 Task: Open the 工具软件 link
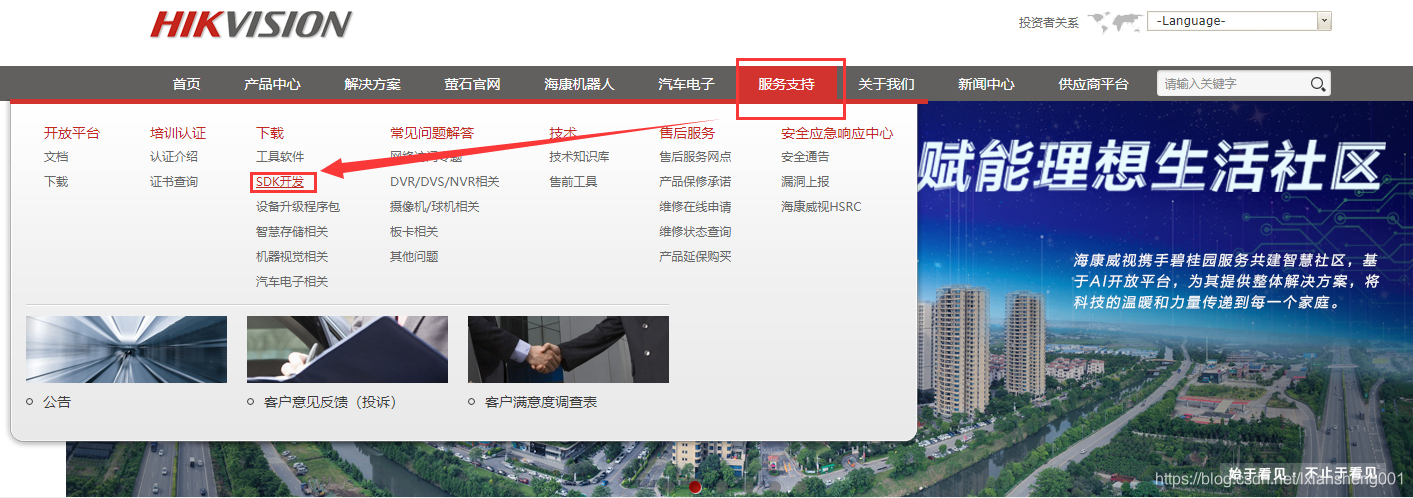[280, 157]
